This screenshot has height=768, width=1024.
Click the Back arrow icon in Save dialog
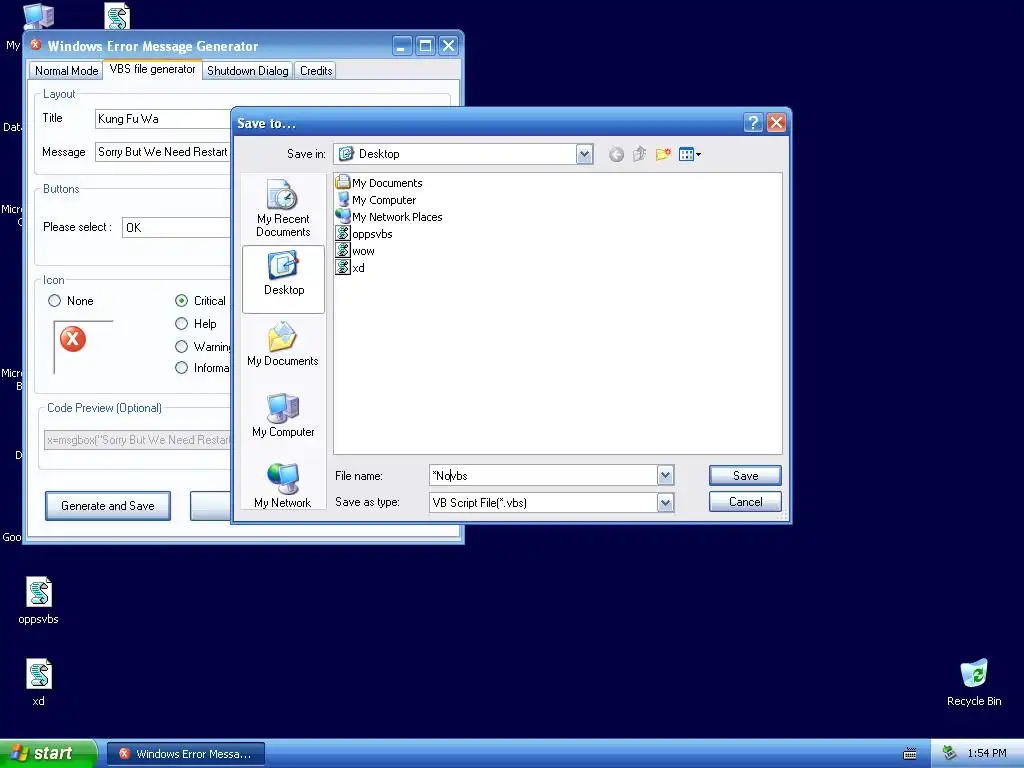tap(616, 155)
